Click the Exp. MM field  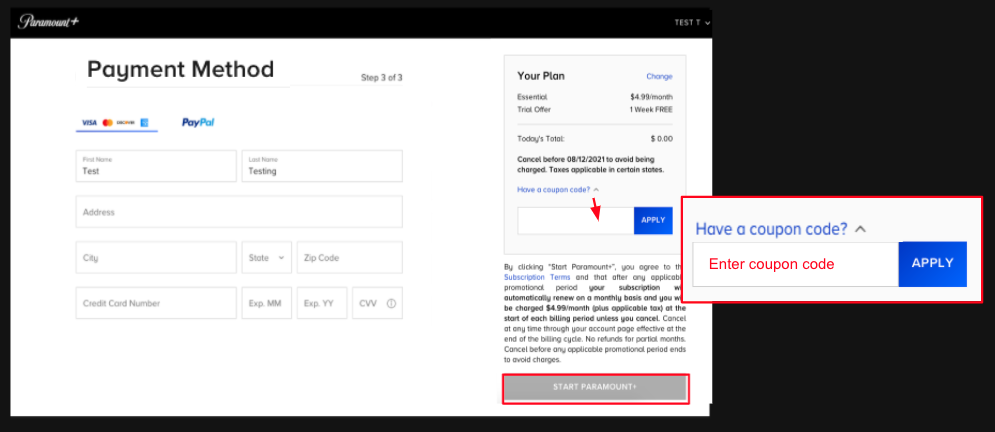click(x=267, y=303)
